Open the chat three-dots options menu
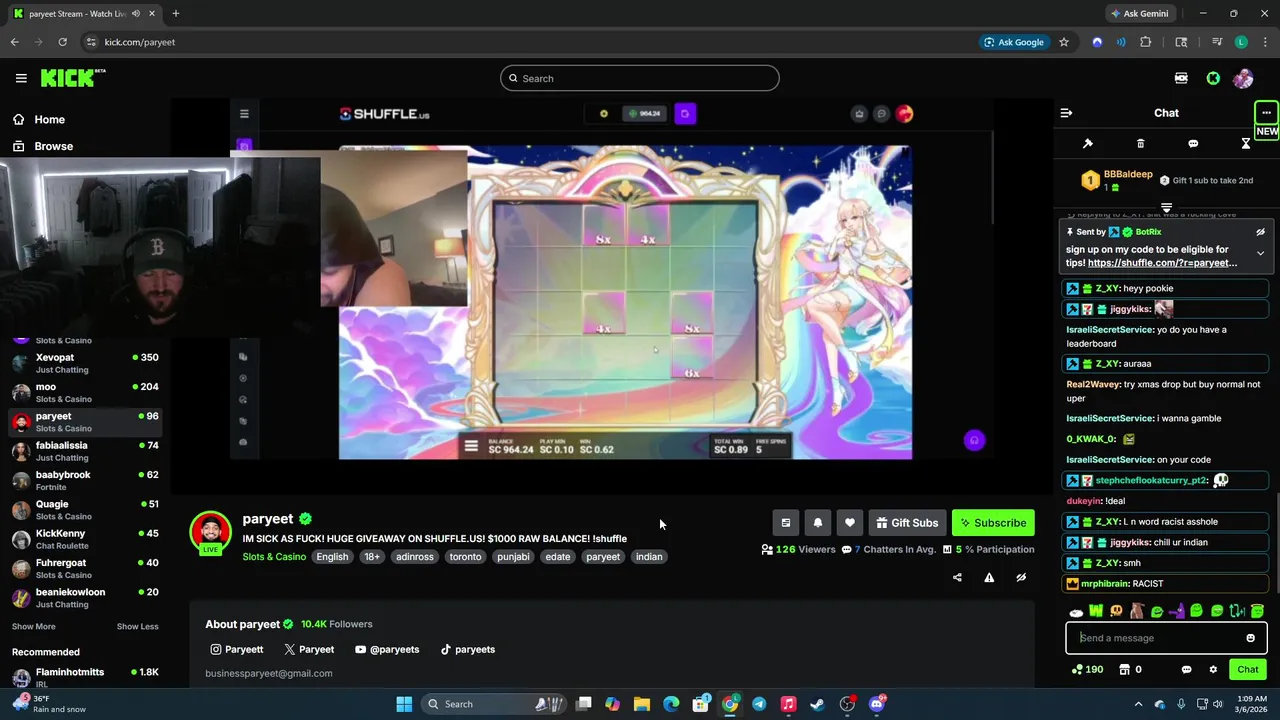 [1266, 112]
